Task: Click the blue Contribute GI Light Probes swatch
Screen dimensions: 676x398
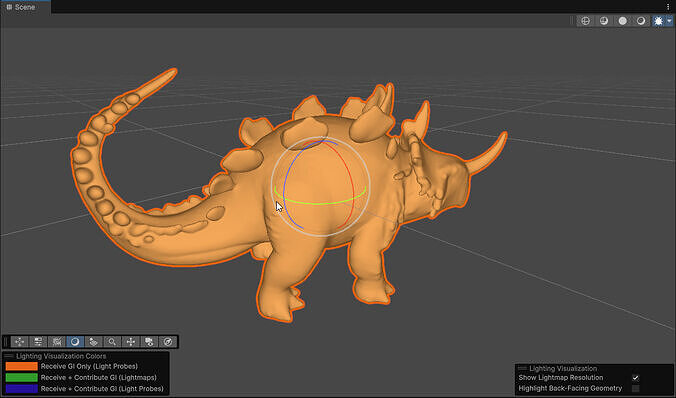Action: 22,389
